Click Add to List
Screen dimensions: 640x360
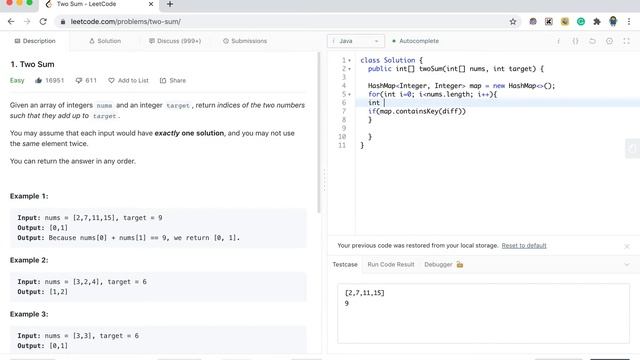point(129,80)
